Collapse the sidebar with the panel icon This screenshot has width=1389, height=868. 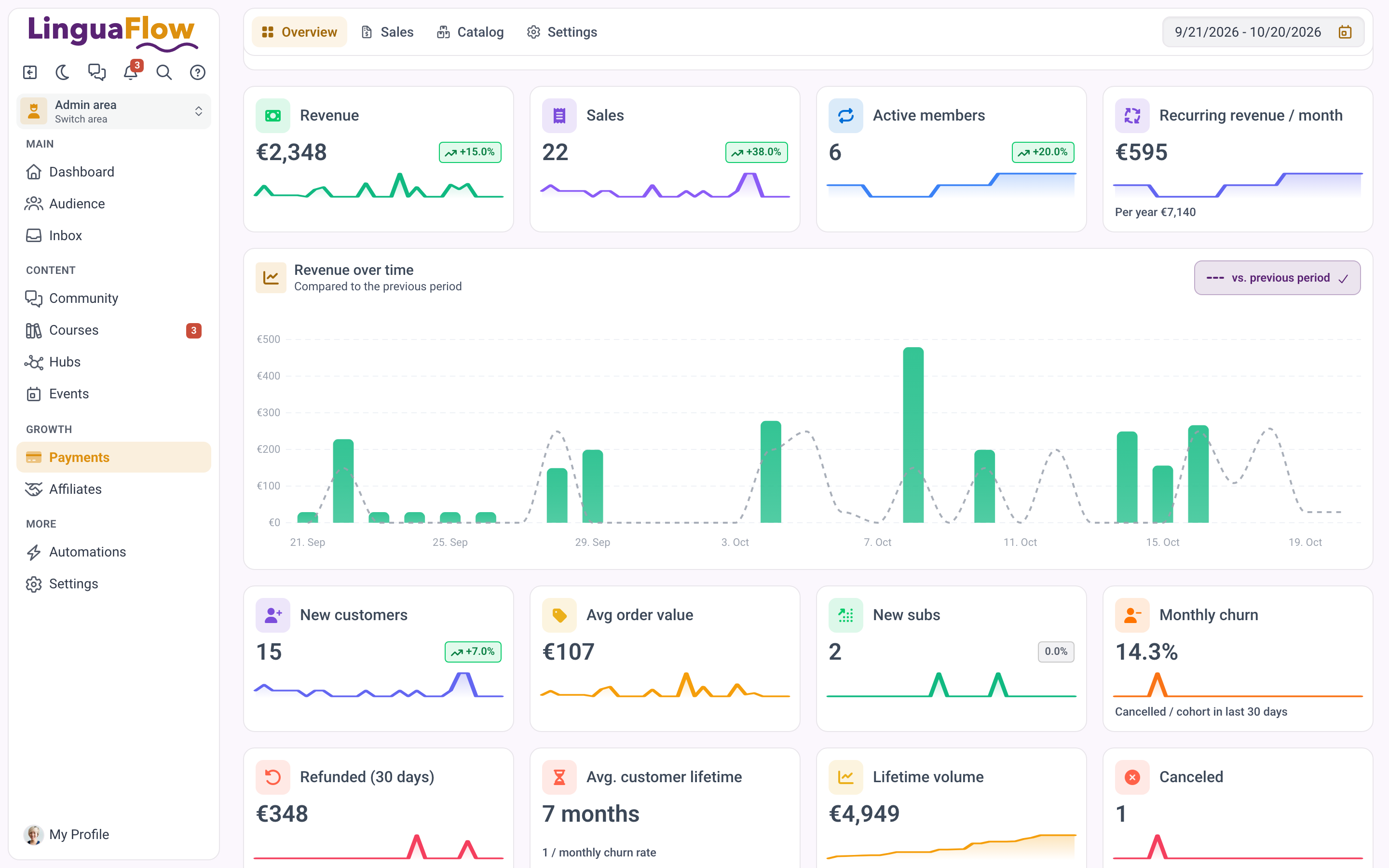pyautogui.click(x=30, y=72)
